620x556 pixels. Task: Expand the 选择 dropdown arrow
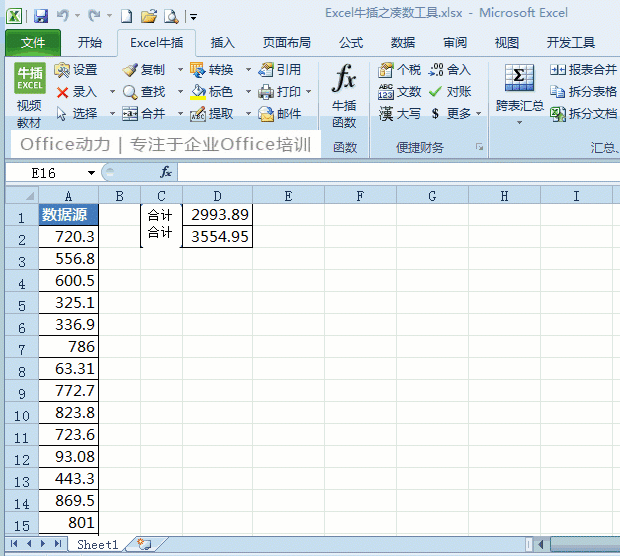coord(112,114)
